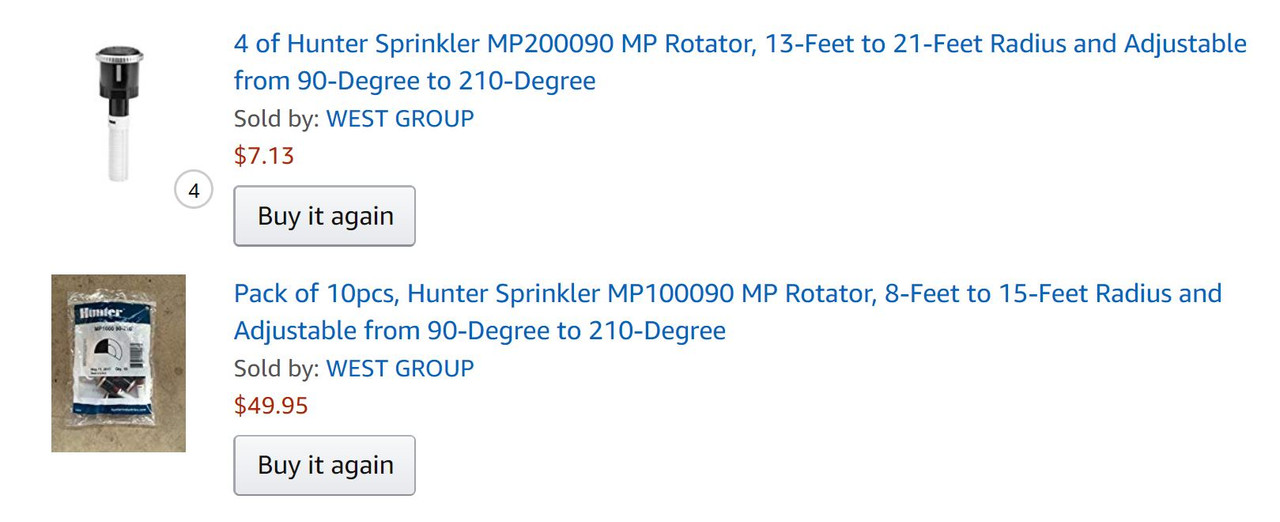Click the Hunter logo on the package photo
The image size is (1280, 522).
(x=99, y=314)
